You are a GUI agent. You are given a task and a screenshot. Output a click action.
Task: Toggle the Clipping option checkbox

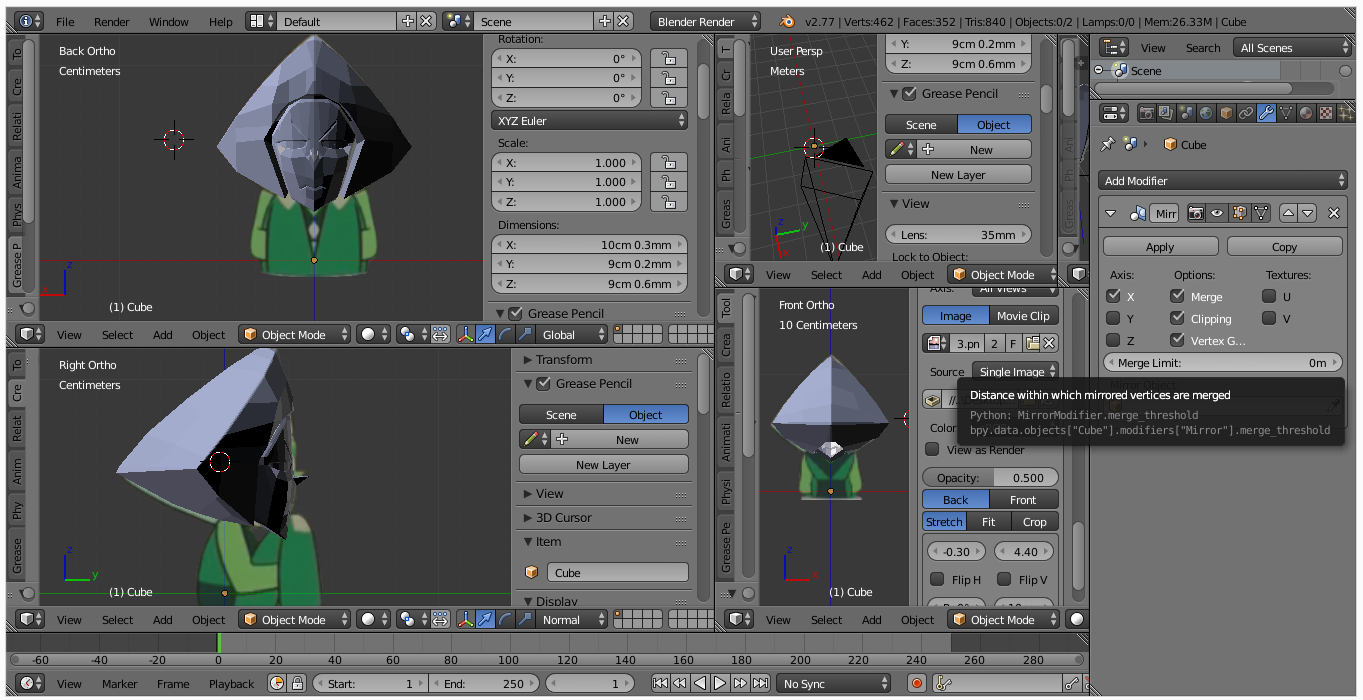pos(1177,318)
